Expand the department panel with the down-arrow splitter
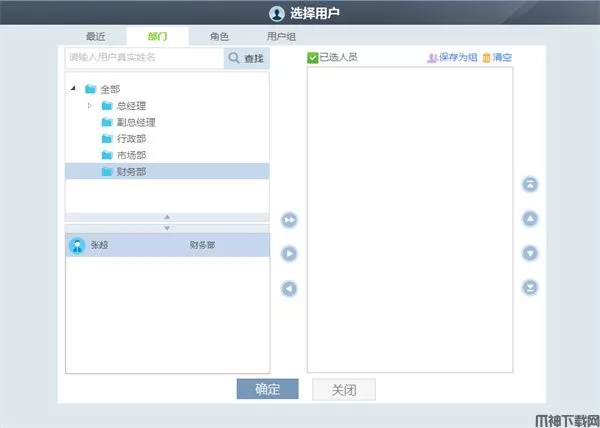This screenshot has width=600, height=428. click(x=167, y=228)
